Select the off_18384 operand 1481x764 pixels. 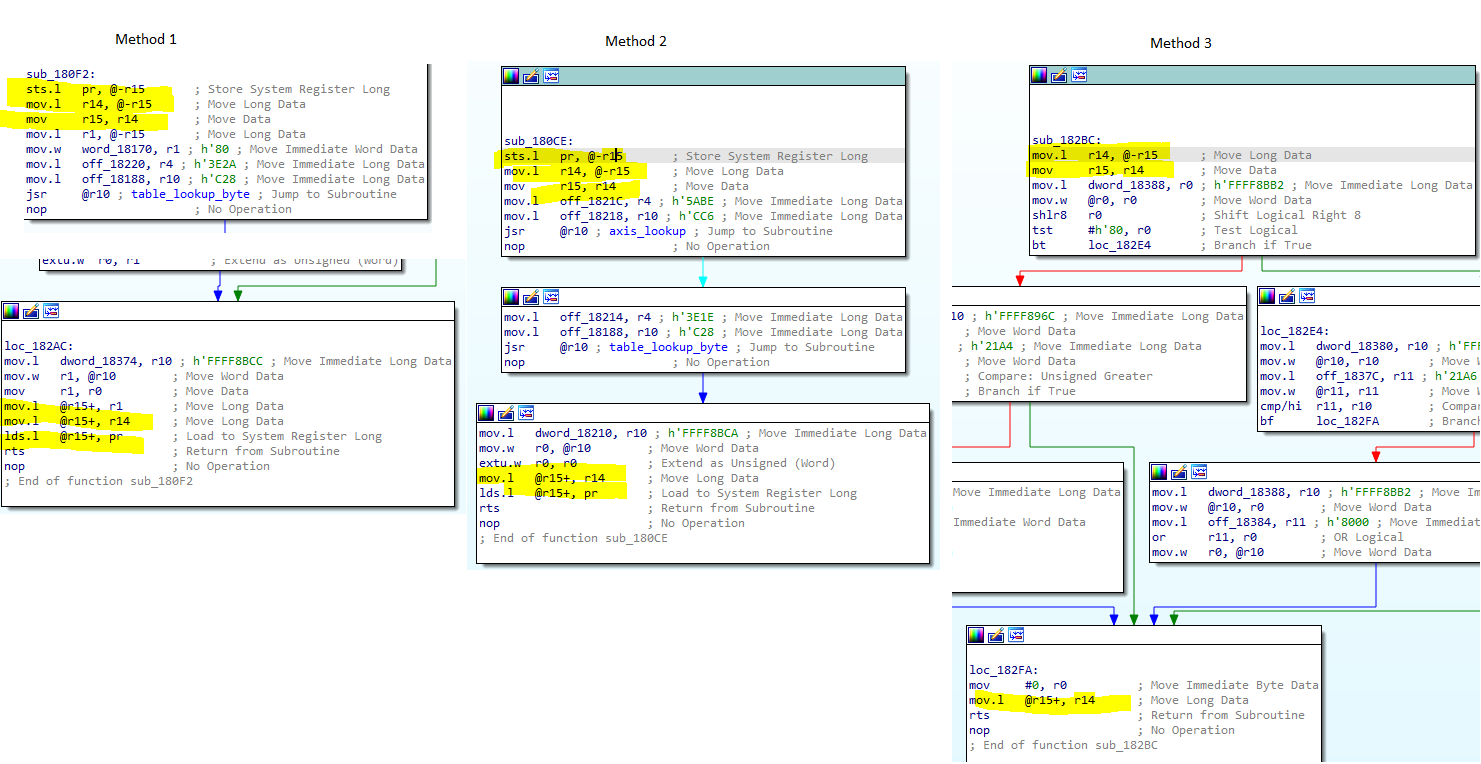(x=1243, y=522)
